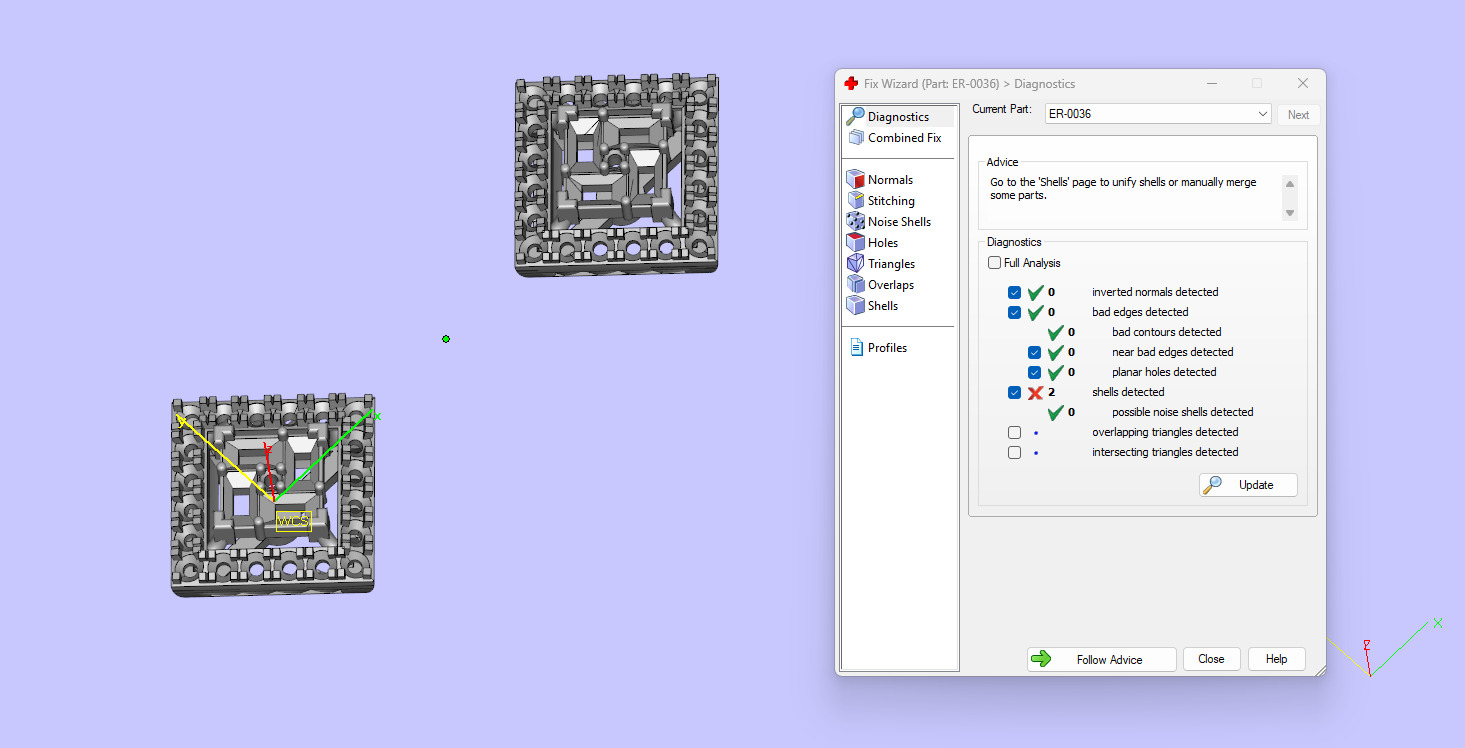Click the green arrow on Follow Advice

(1041, 659)
